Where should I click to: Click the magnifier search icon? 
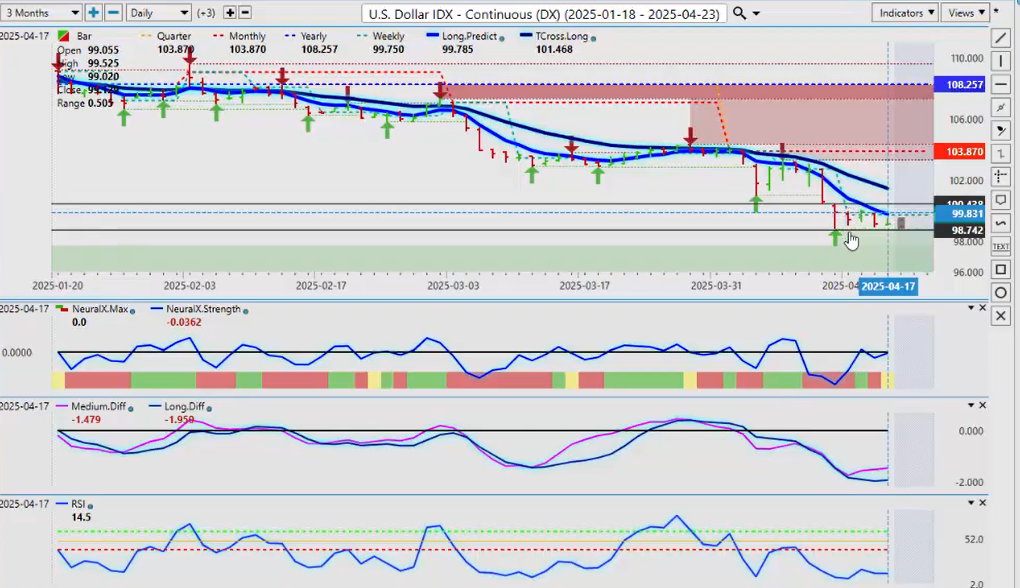click(740, 13)
